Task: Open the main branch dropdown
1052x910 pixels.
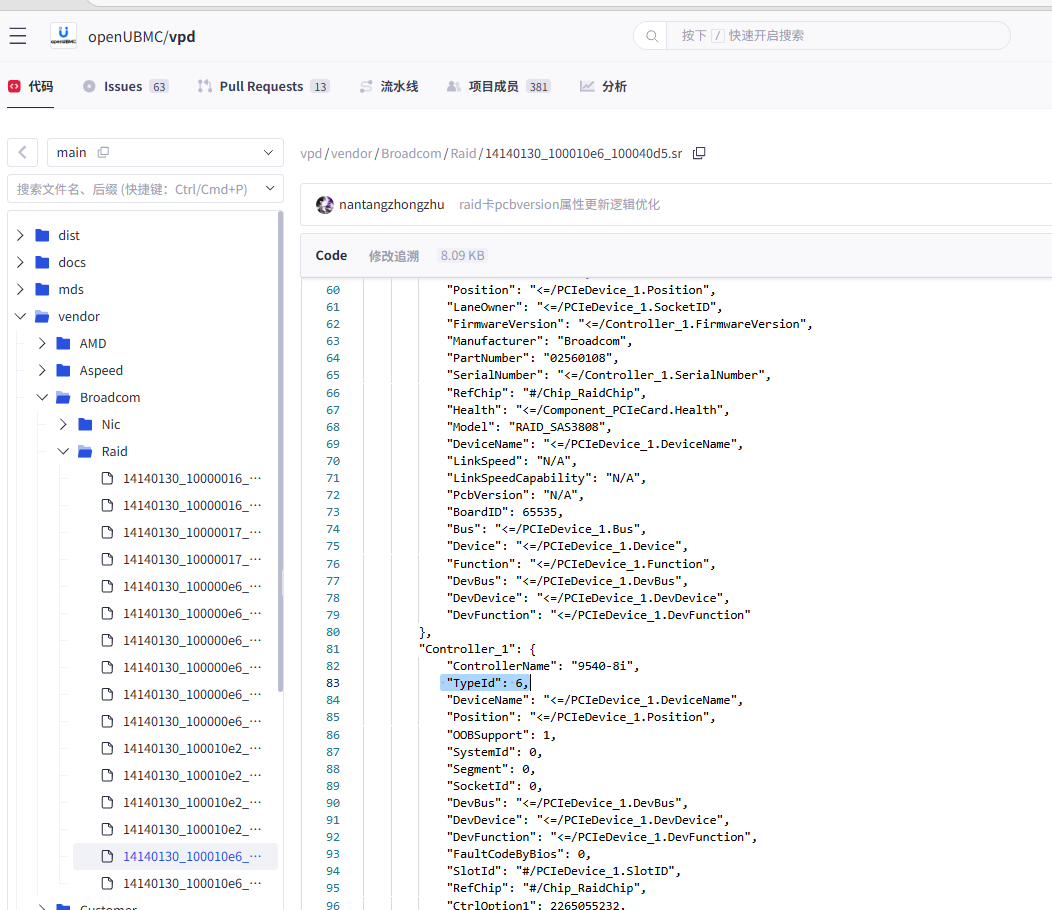Action: [165, 152]
